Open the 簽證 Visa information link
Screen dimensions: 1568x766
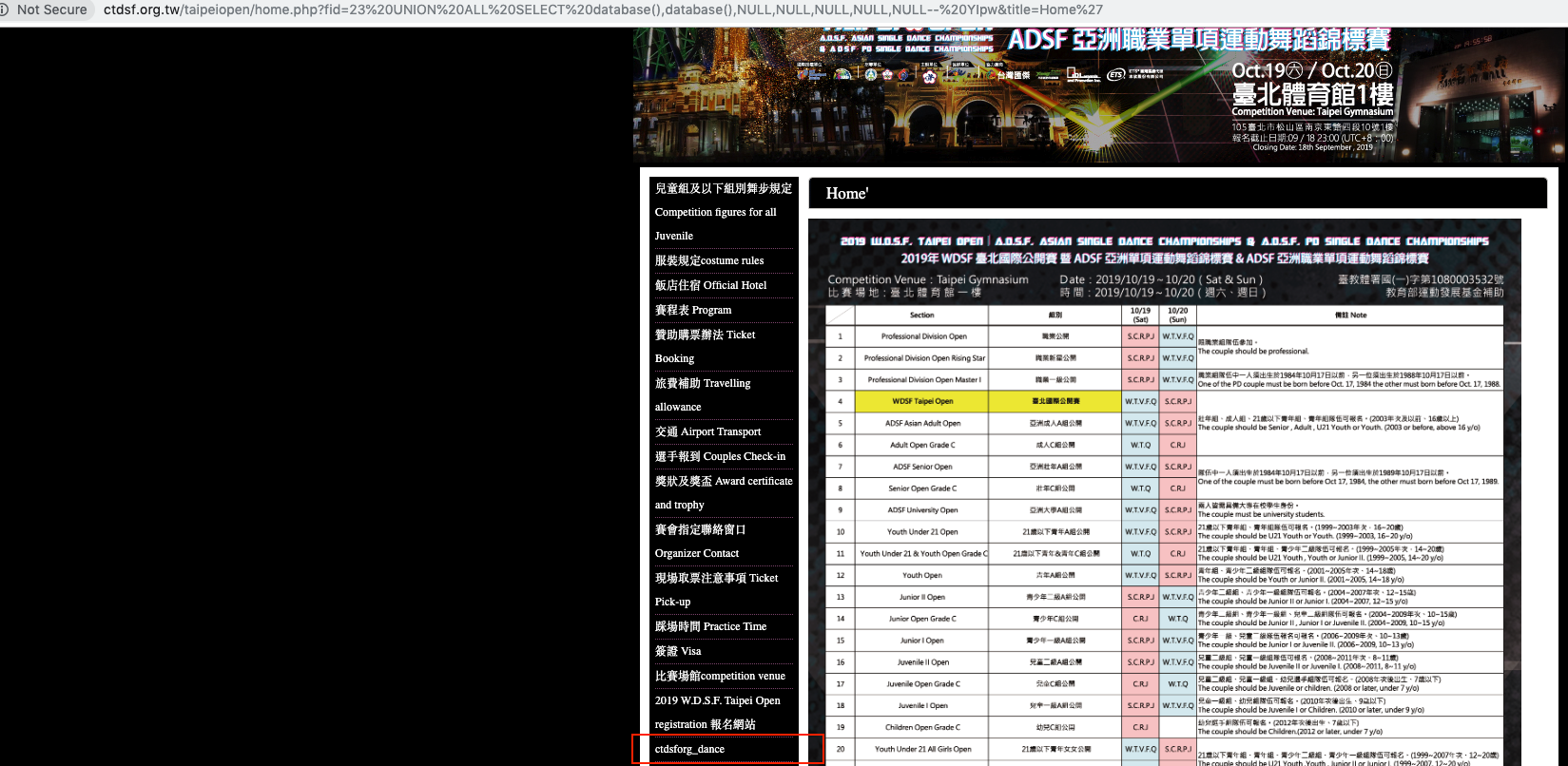[x=678, y=651]
